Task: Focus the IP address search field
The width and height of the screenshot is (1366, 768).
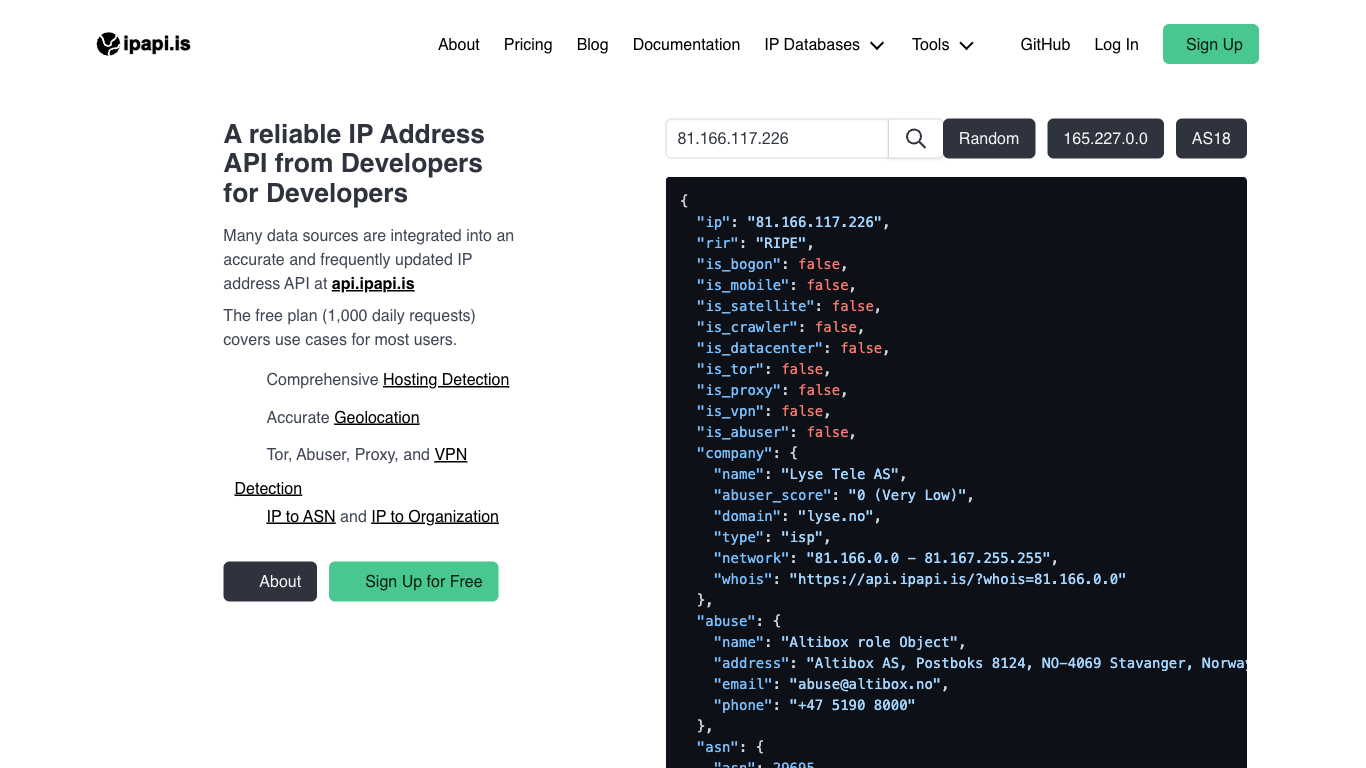Action: point(777,138)
